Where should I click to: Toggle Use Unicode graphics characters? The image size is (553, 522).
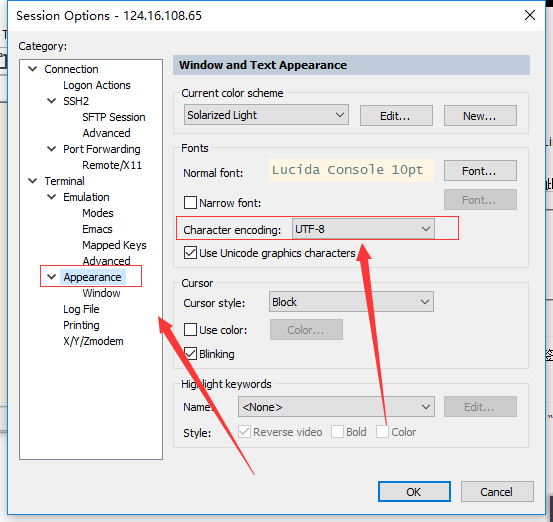click(190, 253)
